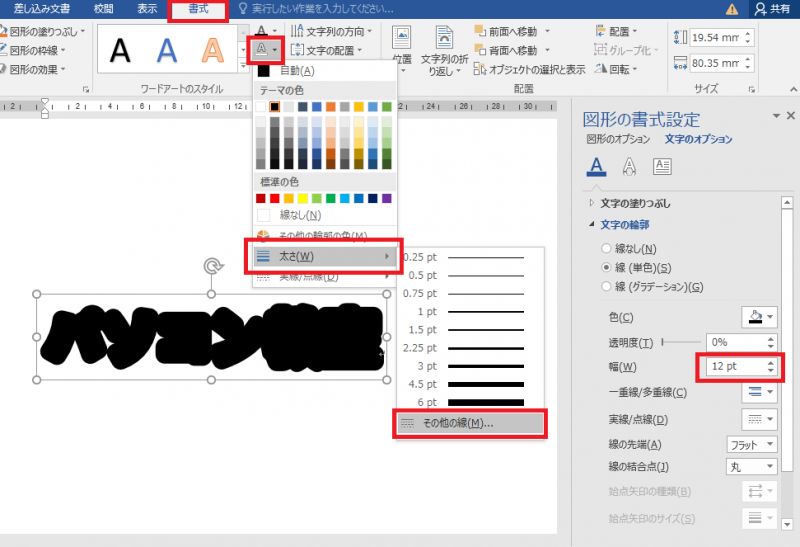Select orange outlined WordArt style A
Screen dimensions: 800x547
click(x=212, y=51)
